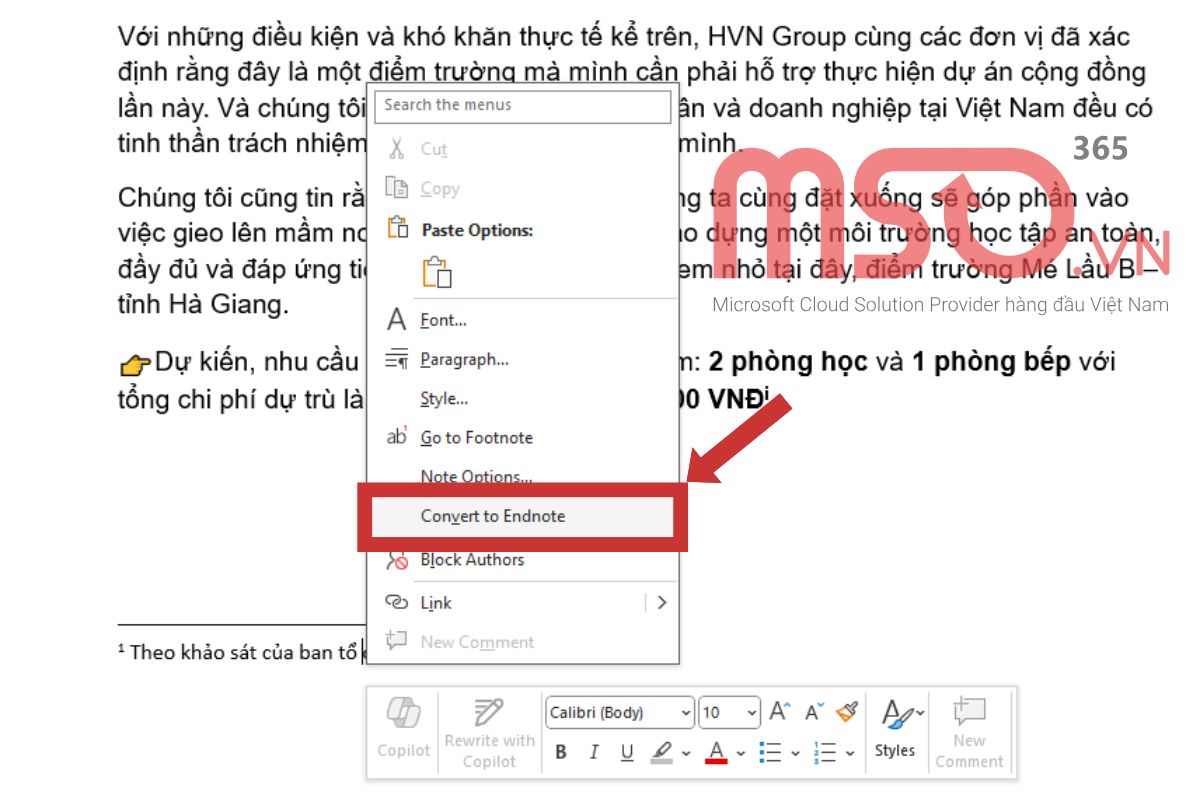Viewport: 1200px width, 800px height.
Task: Click bold text '2 phòng học'
Action: coord(788,362)
